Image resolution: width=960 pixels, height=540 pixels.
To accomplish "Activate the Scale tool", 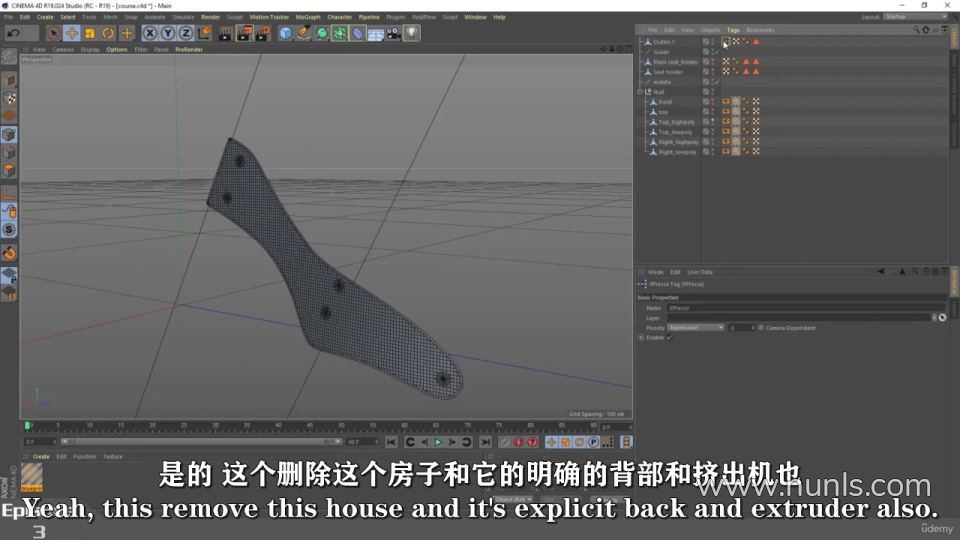I will 90,33.
